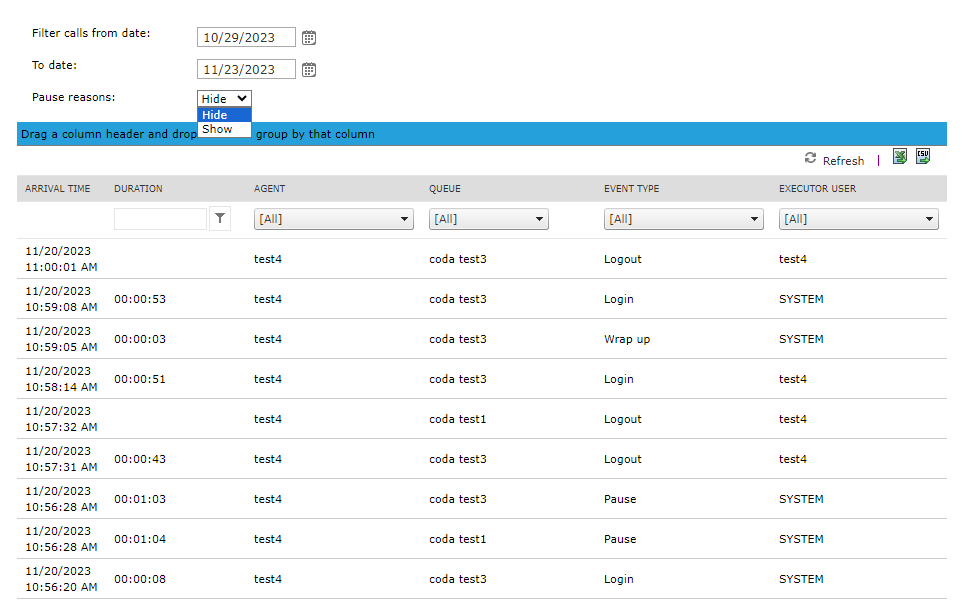Image resolution: width=971 pixels, height=606 pixels.
Task: Export the table to Excel
Action: [900, 157]
